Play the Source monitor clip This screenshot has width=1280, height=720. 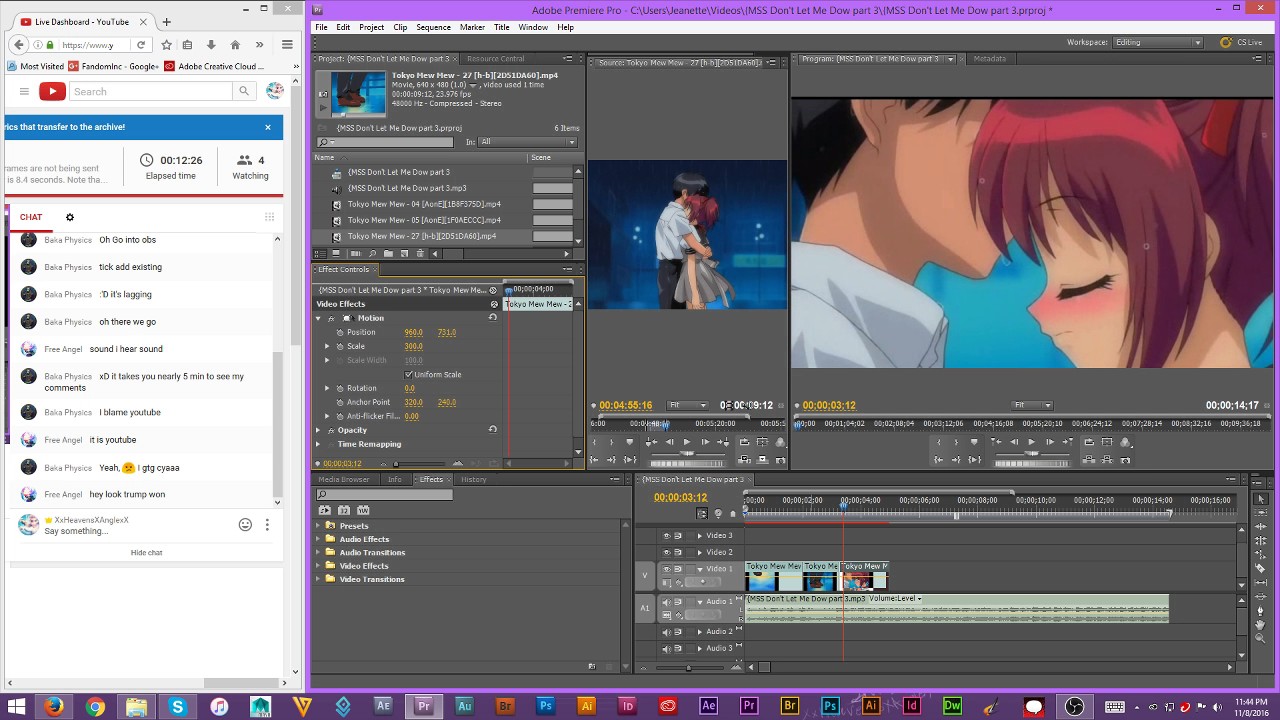point(686,442)
